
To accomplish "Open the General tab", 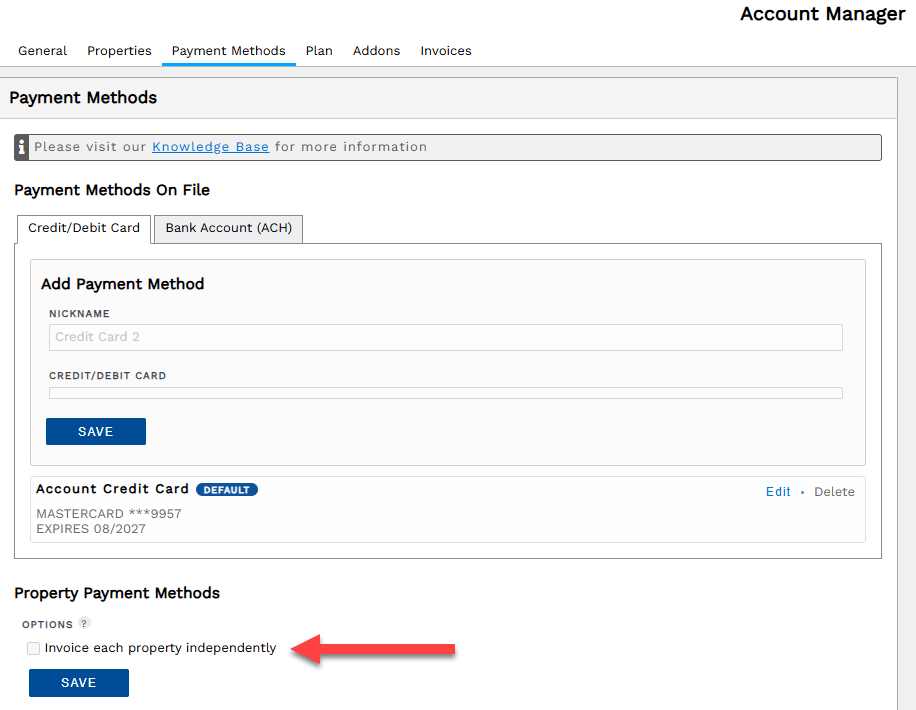I will click(x=42, y=51).
